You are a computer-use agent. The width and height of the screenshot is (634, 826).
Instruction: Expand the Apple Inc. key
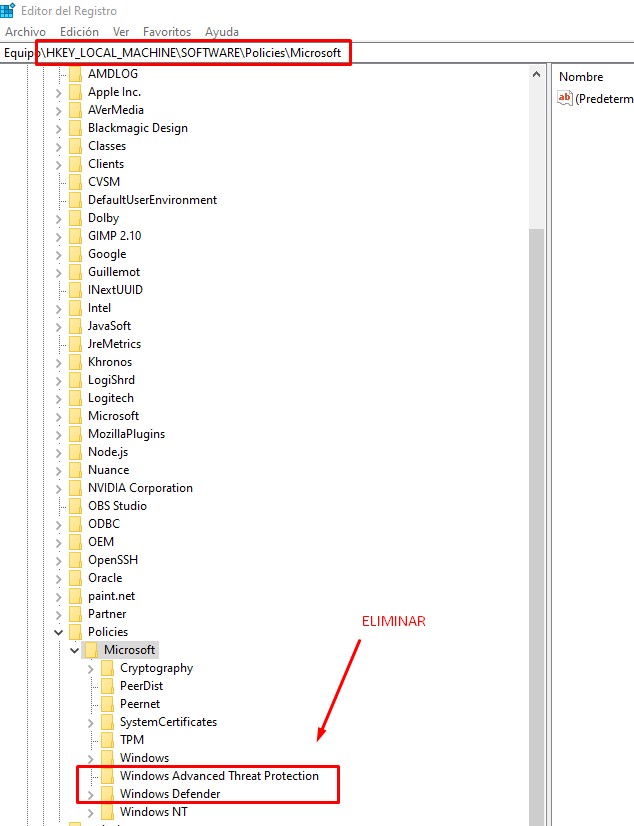(59, 92)
